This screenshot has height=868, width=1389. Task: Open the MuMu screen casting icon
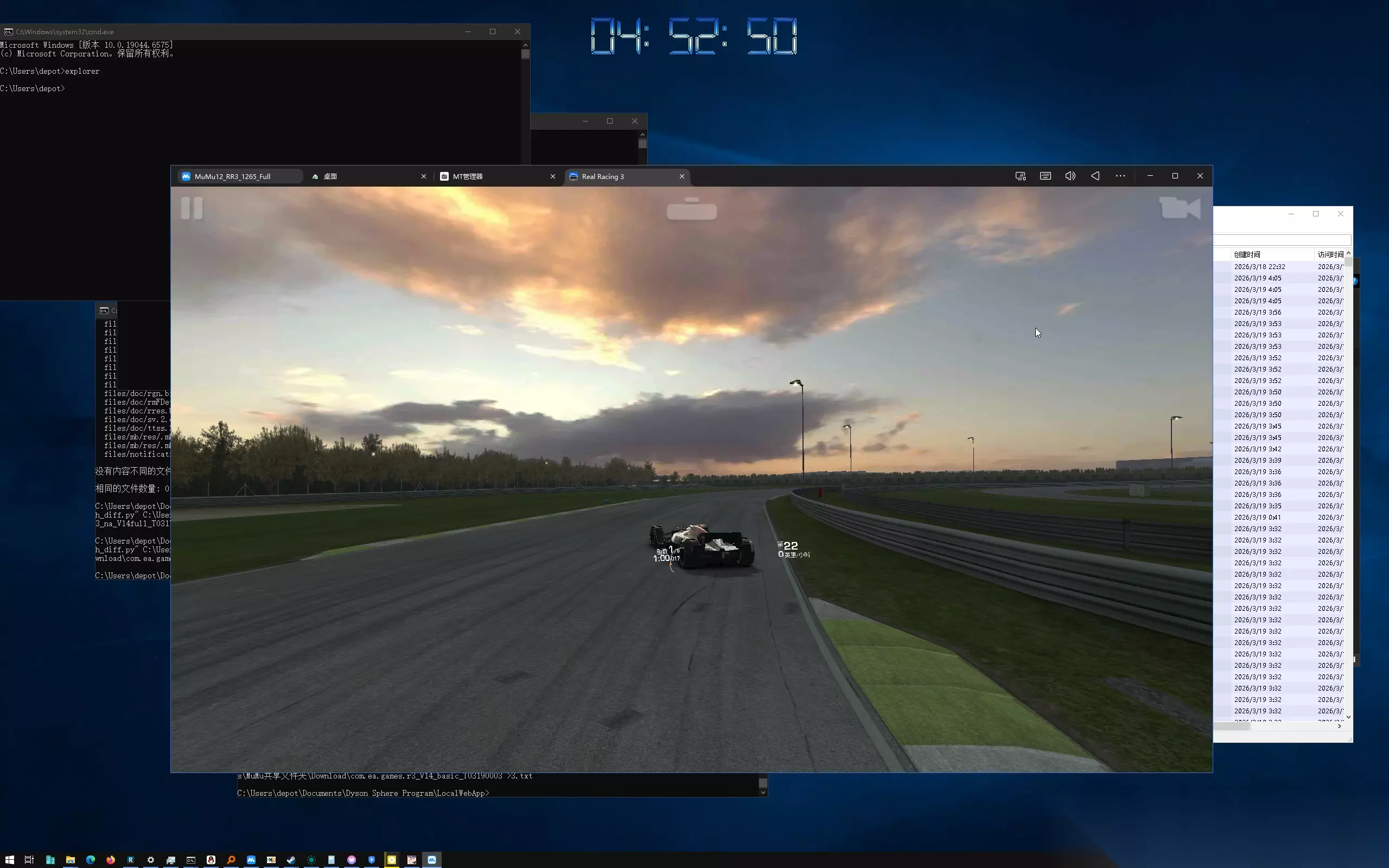pyautogui.click(x=1020, y=176)
